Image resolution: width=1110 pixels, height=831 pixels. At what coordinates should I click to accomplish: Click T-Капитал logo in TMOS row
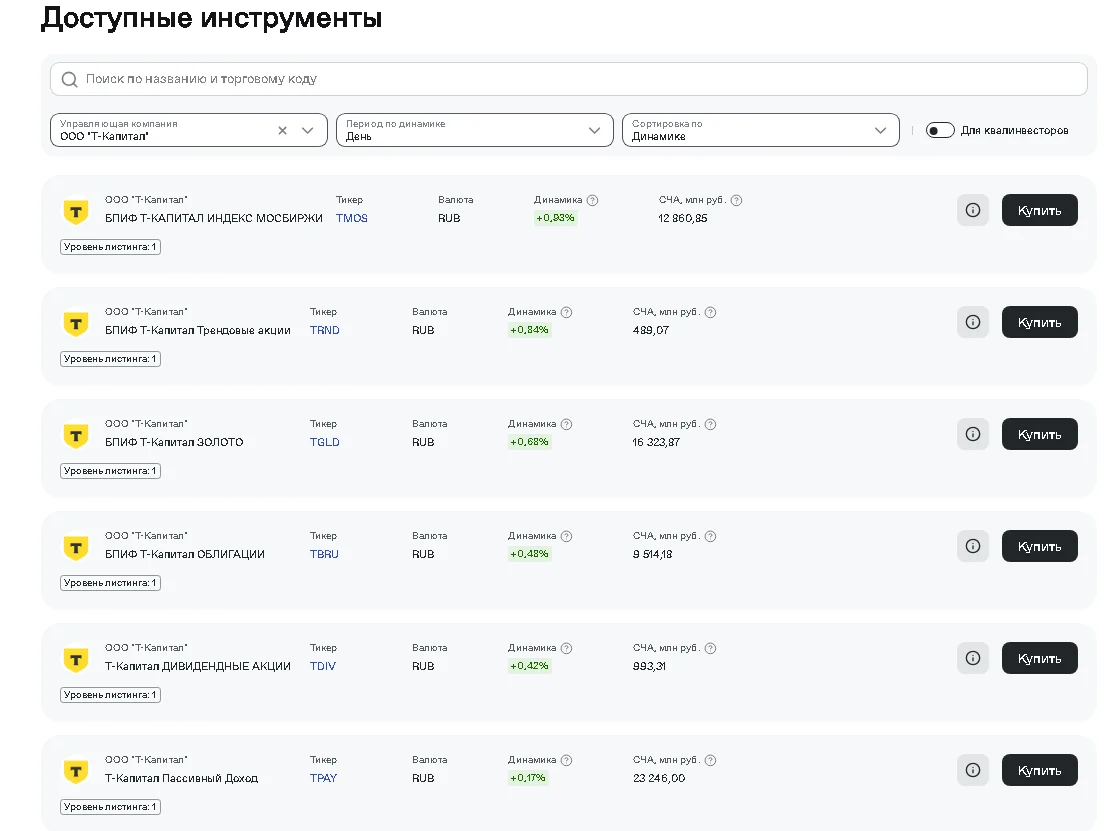tap(76, 211)
